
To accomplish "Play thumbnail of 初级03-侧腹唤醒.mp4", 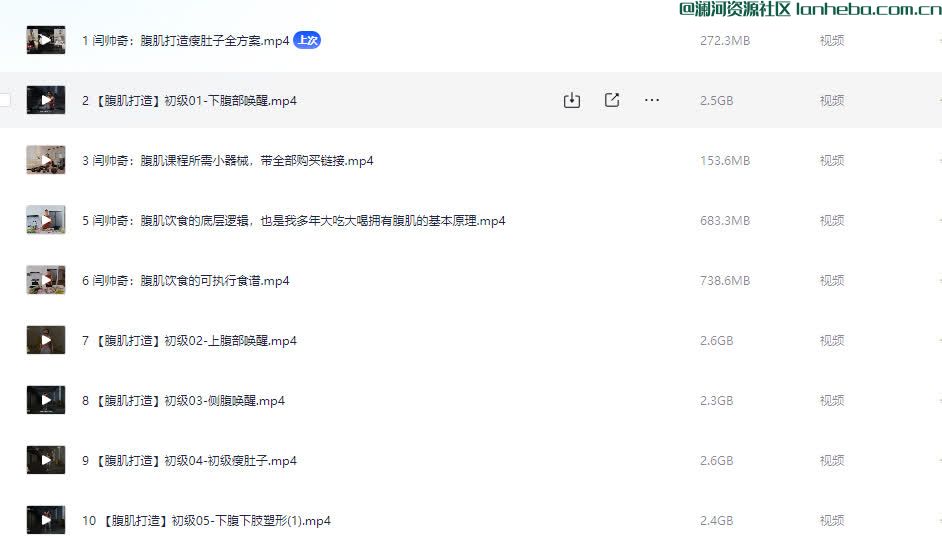I will click(46, 401).
